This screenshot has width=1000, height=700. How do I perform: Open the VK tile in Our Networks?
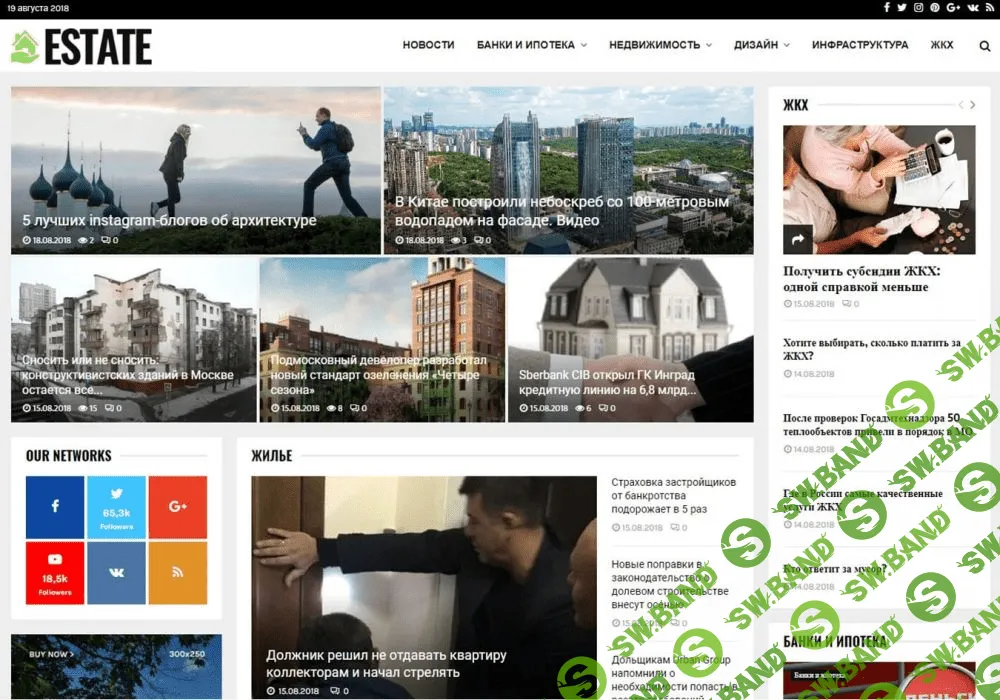point(116,573)
